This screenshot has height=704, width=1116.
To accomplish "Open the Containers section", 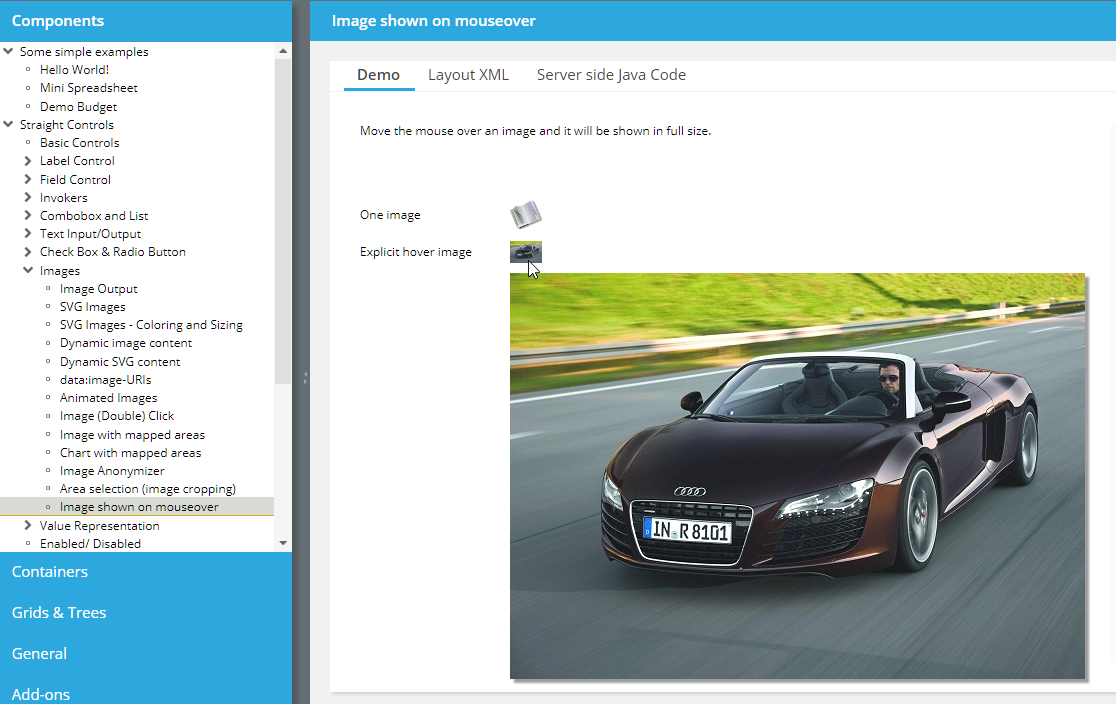I will (50, 572).
